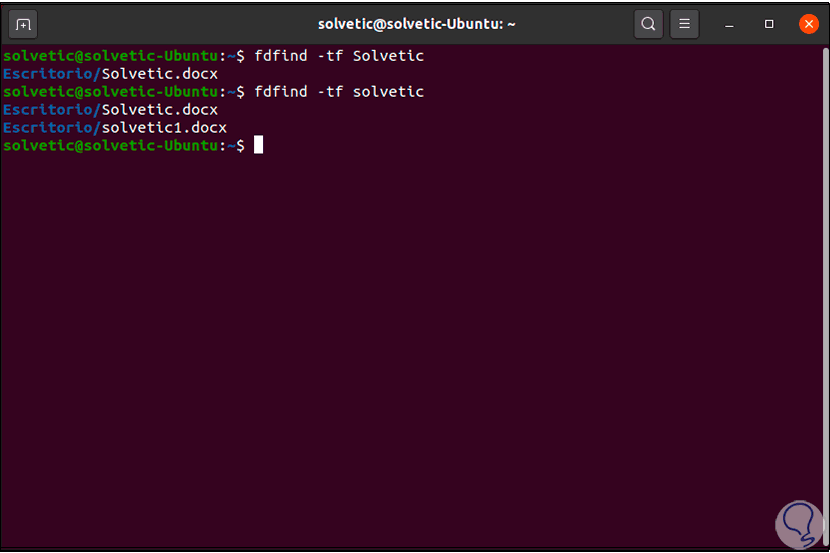This screenshot has height=553, width=830.
Task: Close the terminal window
Action: point(808,24)
